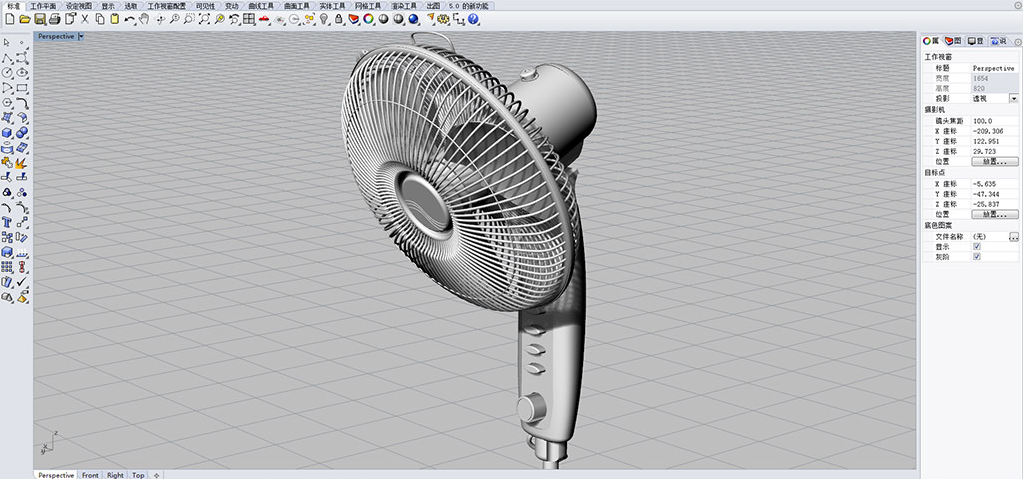Open the color wheel Object Properties icon
Viewport: 1023px width, 479px height.
369,19
